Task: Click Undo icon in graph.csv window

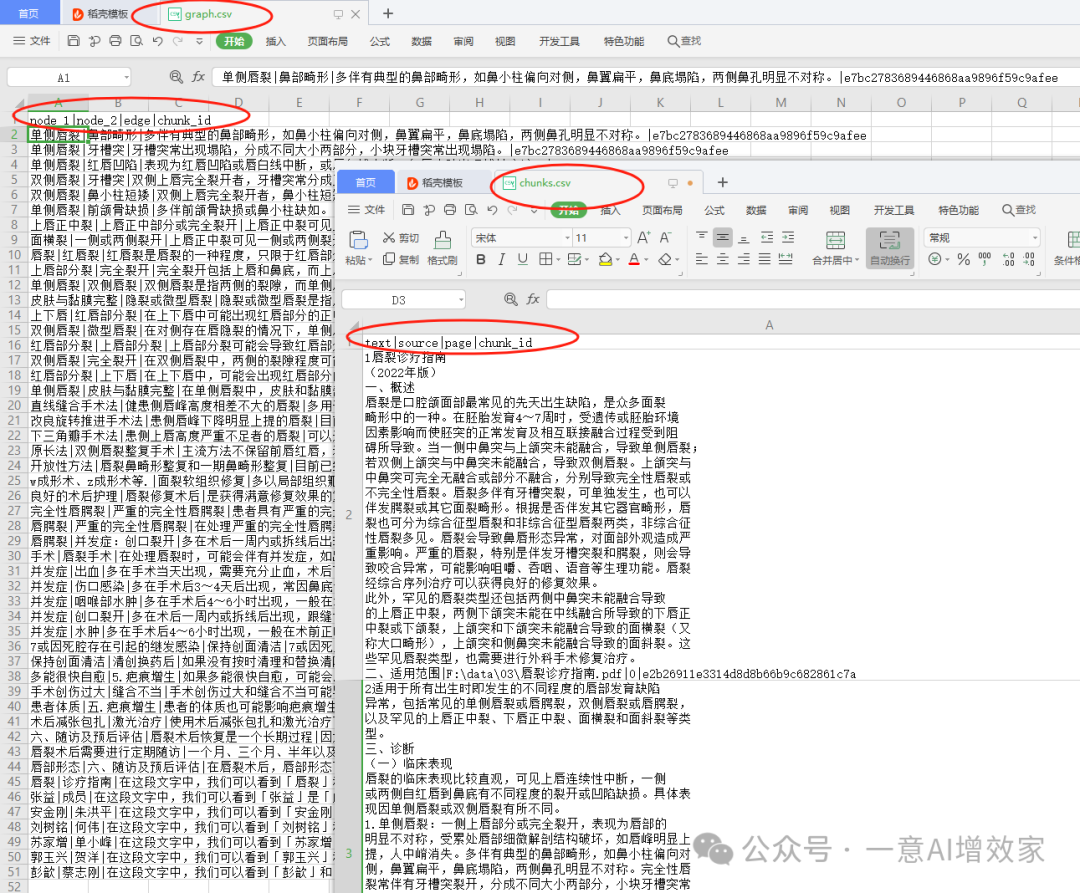Action: [x=158, y=41]
